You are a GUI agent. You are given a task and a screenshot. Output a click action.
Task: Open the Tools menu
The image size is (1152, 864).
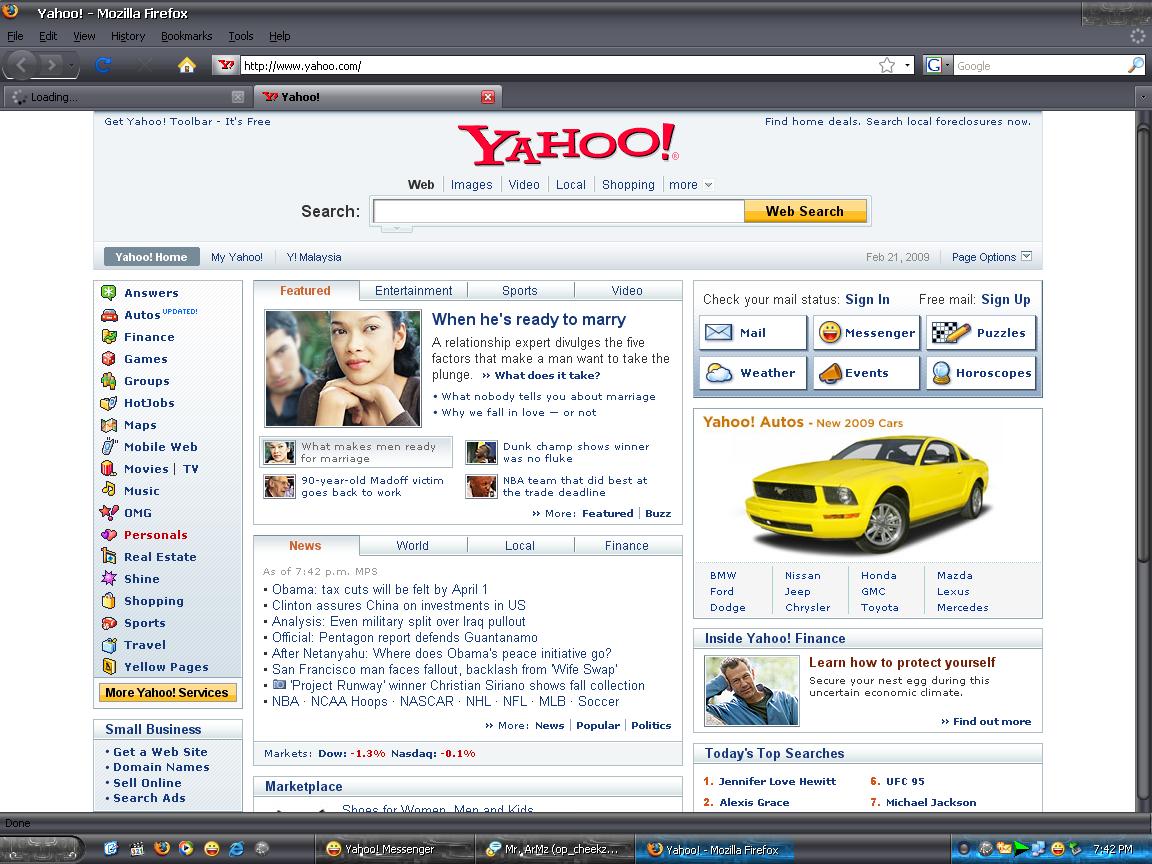[x=240, y=36]
